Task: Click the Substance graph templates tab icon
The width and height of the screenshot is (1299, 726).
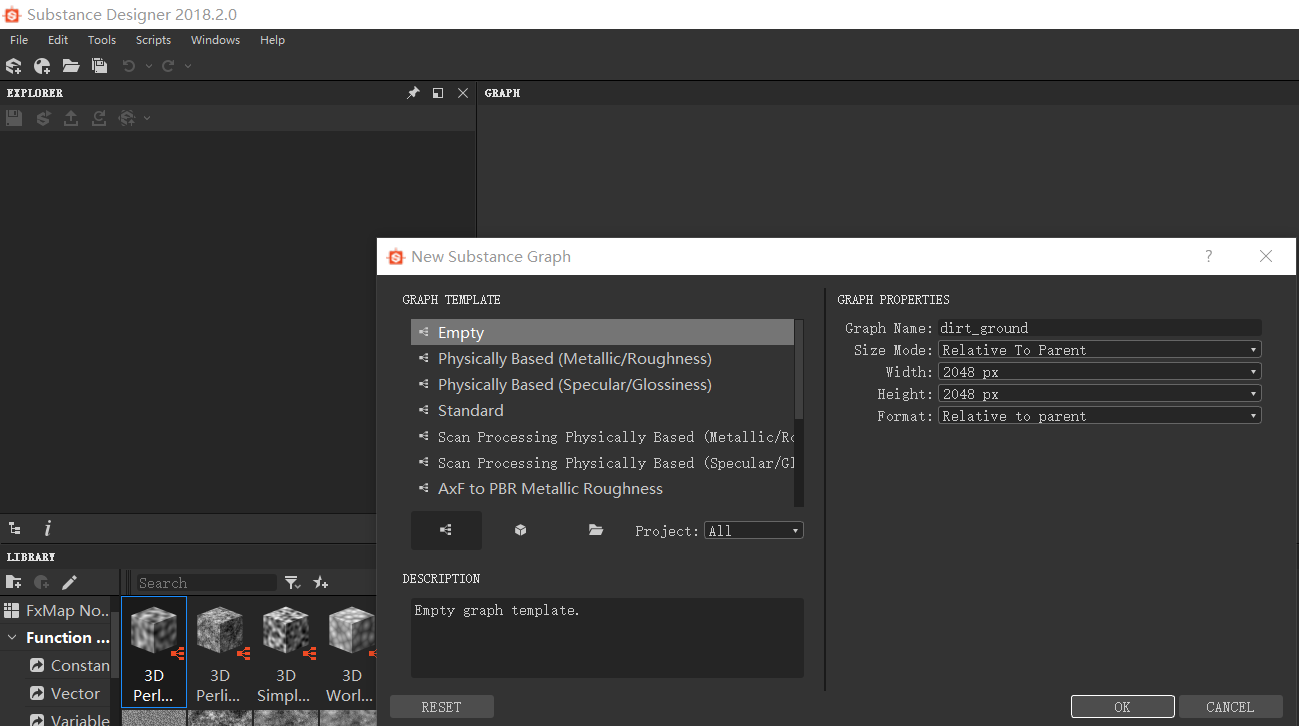Action: (x=446, y=530)
